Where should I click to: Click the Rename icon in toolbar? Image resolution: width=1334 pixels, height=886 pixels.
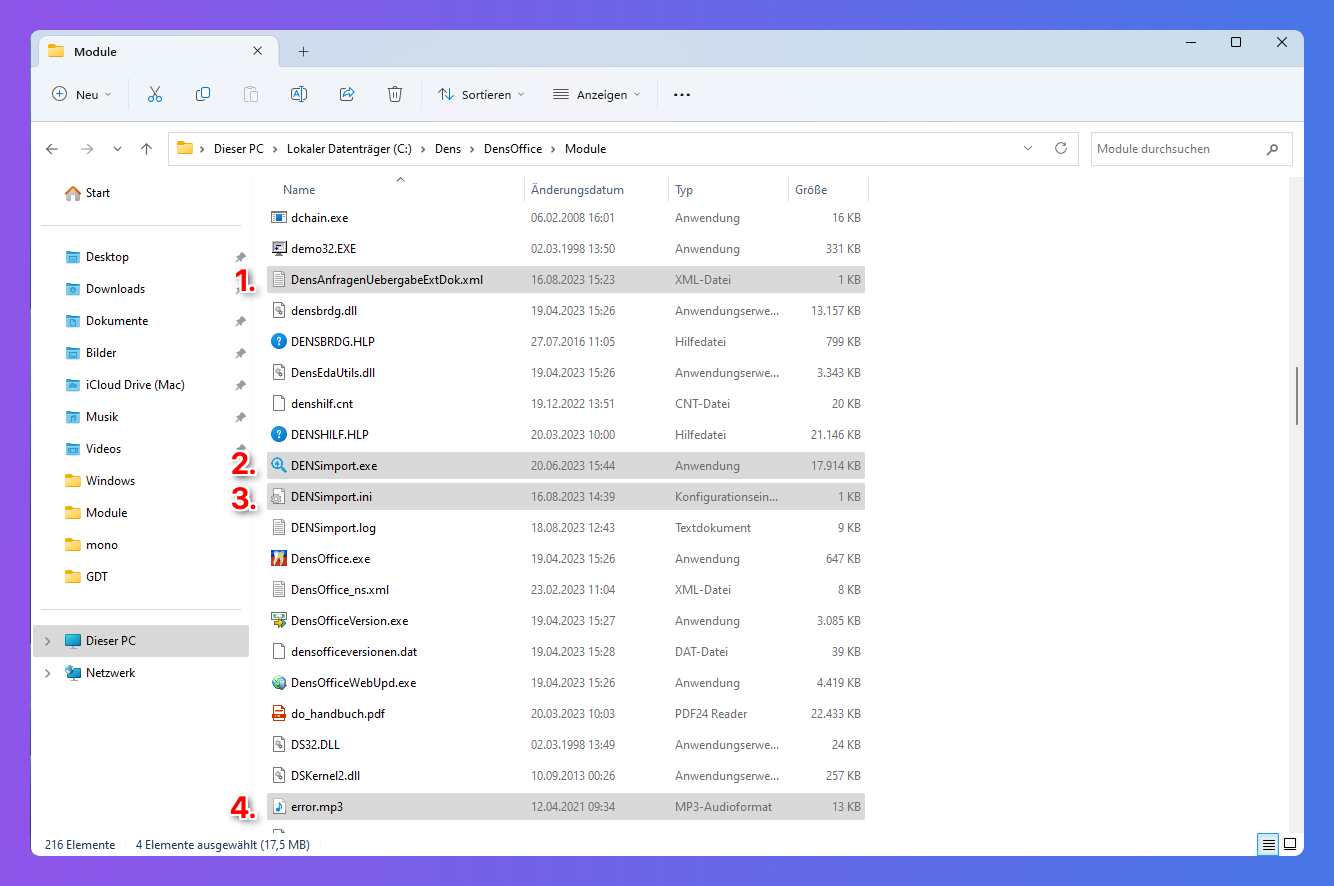pos(298,94)
